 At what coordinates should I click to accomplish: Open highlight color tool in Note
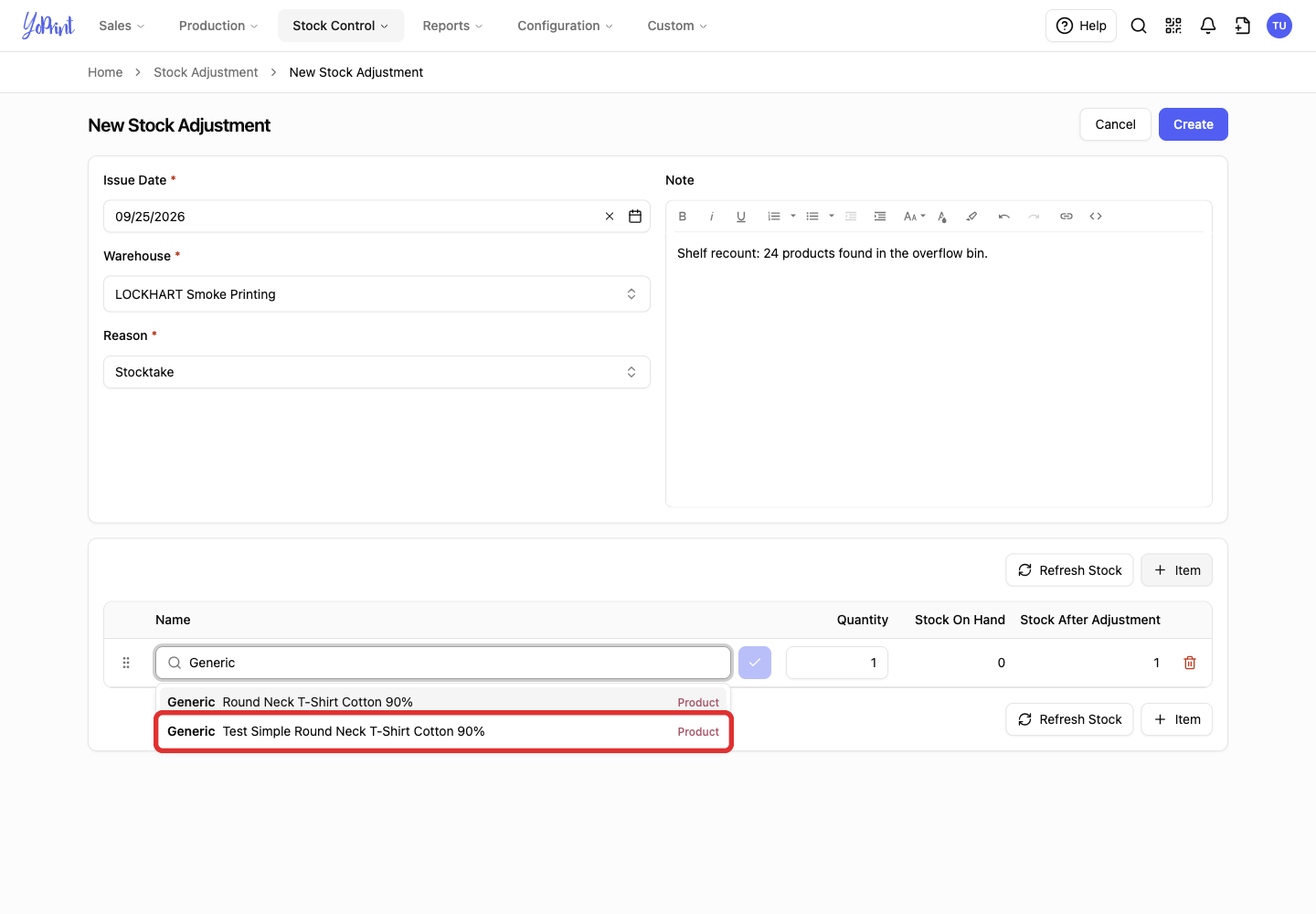pos(971,217)
